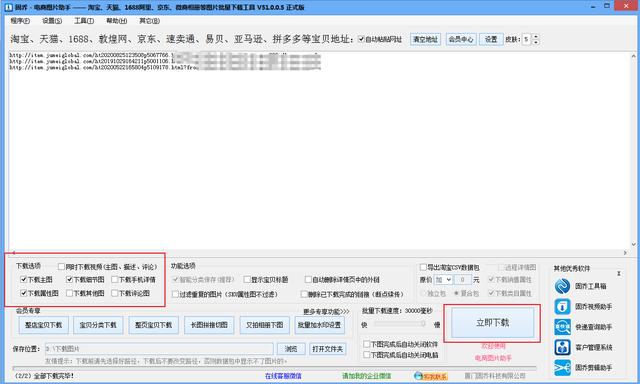The image size is (640, 384).
Task: Click the 批量下载速度 slider handle
Action: 423,324
